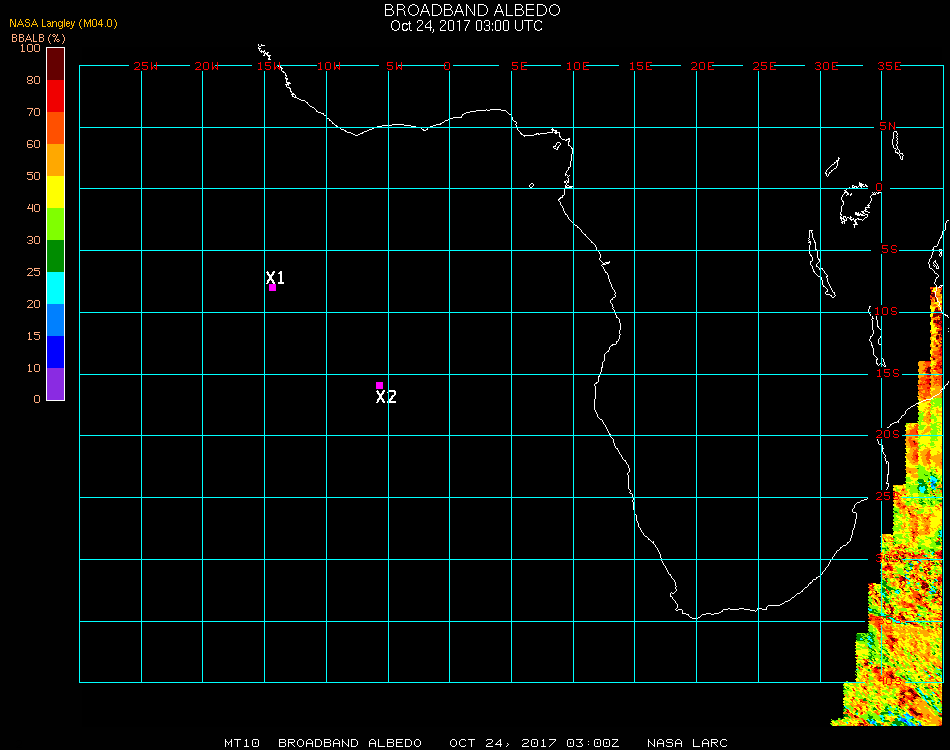
Task: Click the 35E longitude label
Action: pos(889,66)
